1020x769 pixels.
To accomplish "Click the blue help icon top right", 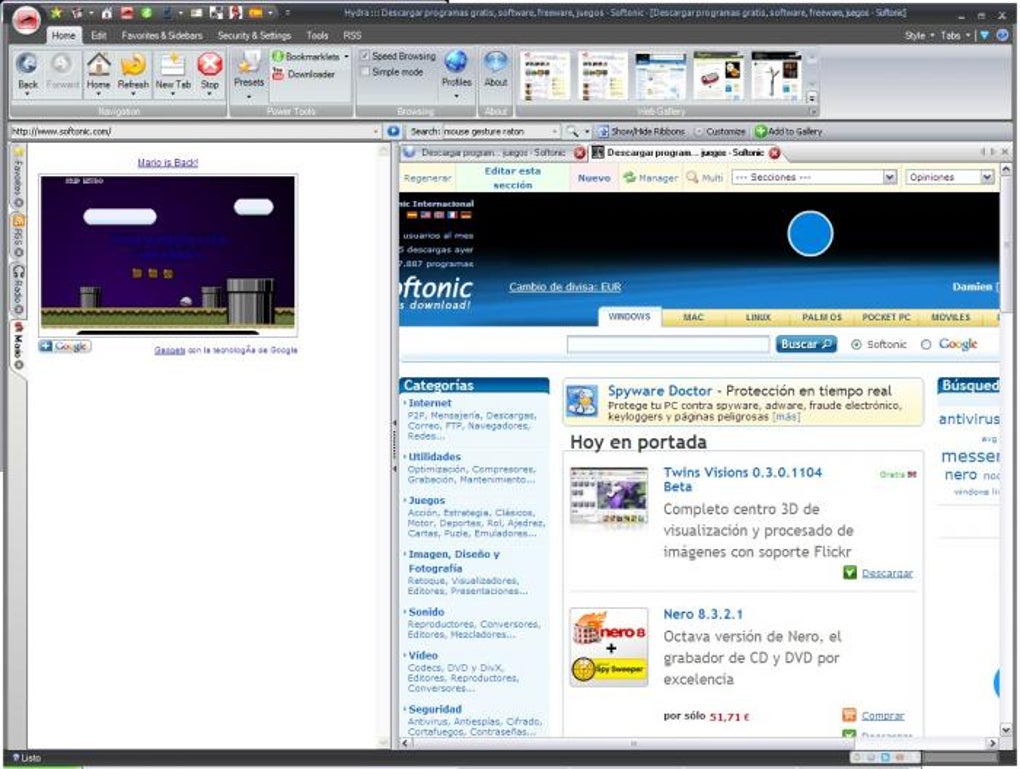I will pos(1004,35).
